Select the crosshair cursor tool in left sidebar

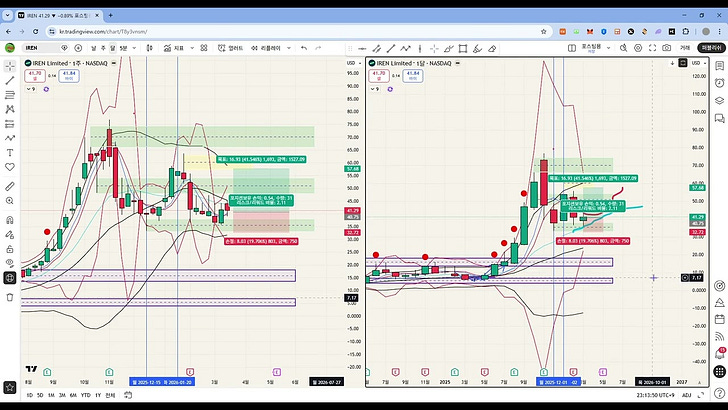click(10, 66)
